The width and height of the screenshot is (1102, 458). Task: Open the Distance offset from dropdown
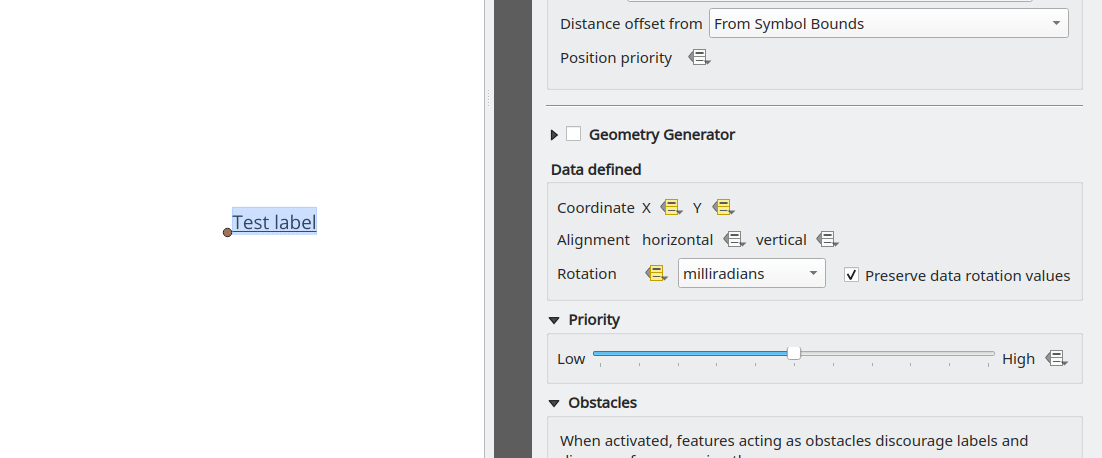pyautogui.click(x=888, y=24)
